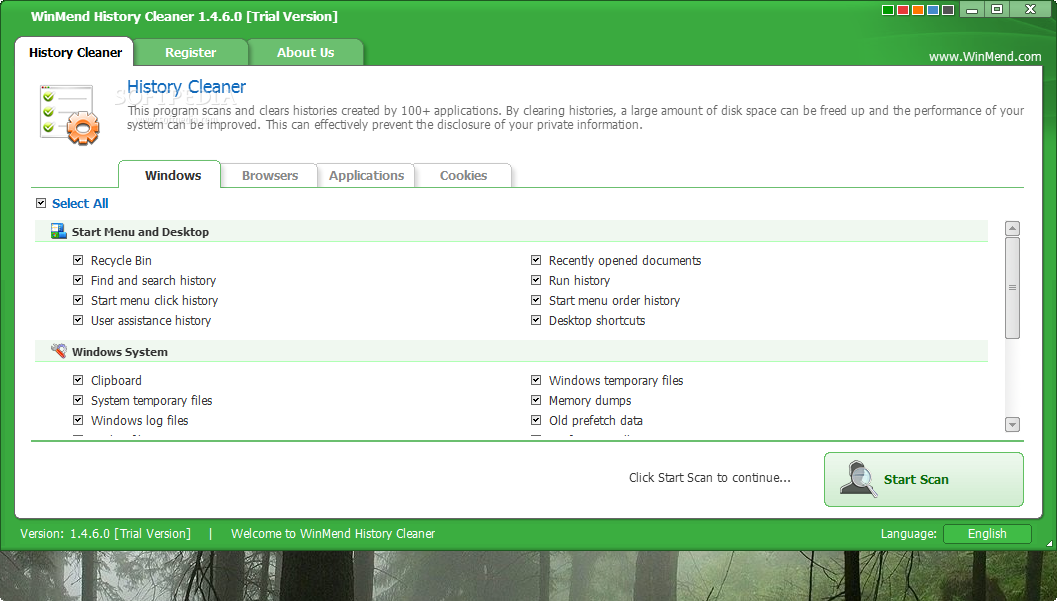
Task: Click the Windows System section icon
Action: pos(59,351)
